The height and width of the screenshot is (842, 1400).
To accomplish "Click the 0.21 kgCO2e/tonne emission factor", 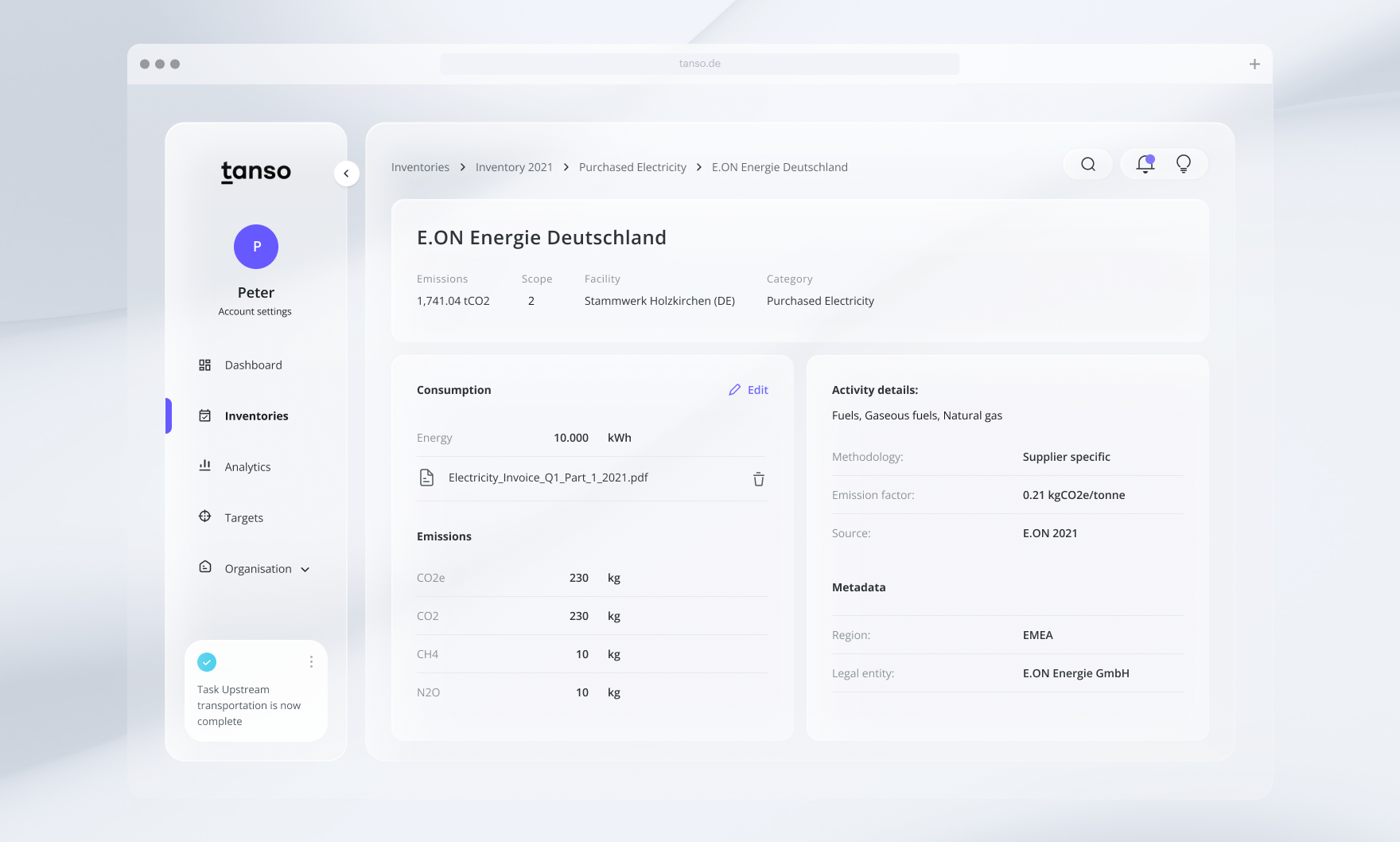I will click(x=1074, y=495).
